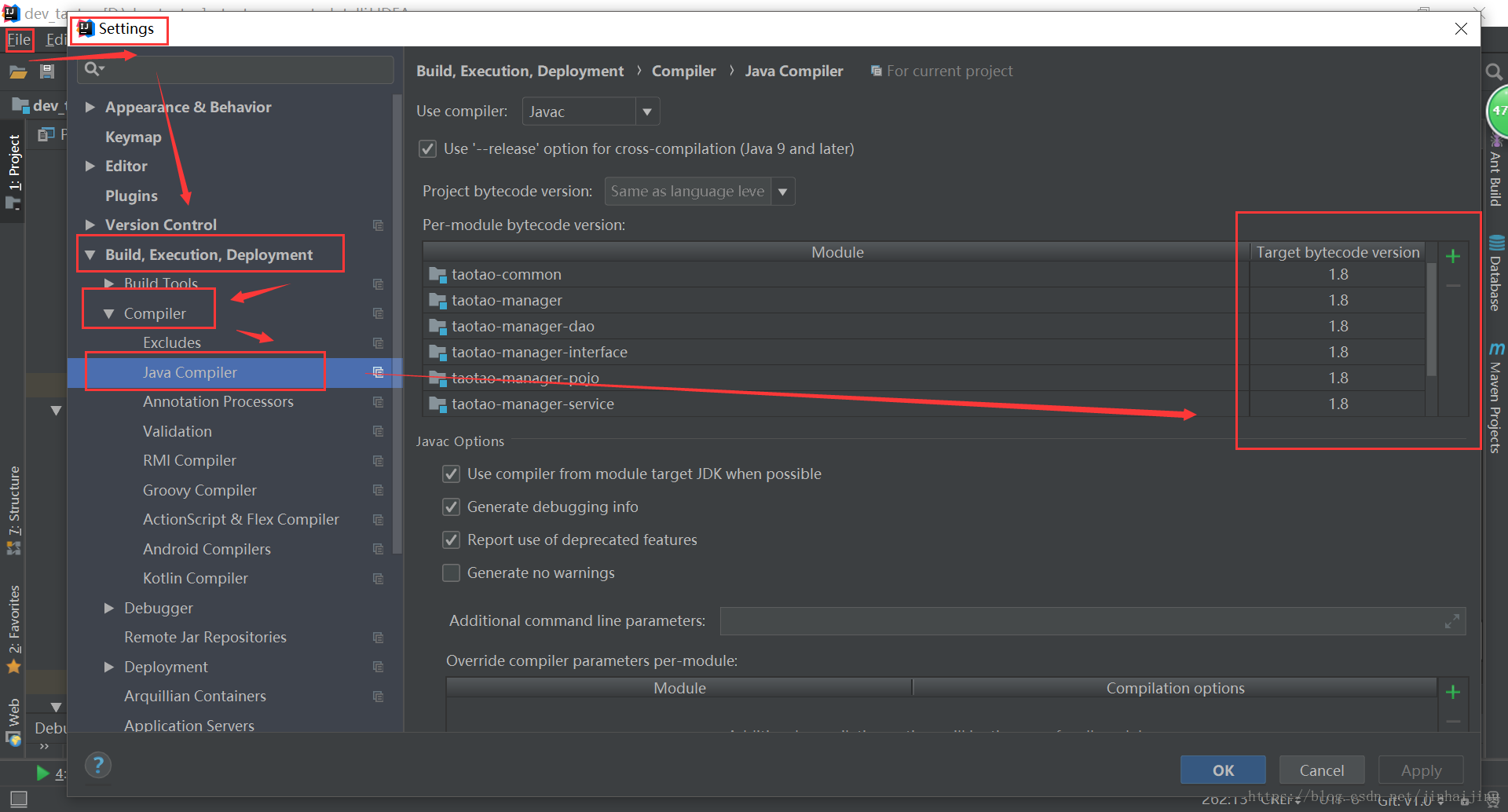Click the minus icon beside the bytecode version table
The image size is (1508, 812).
tap(1453, 286)
